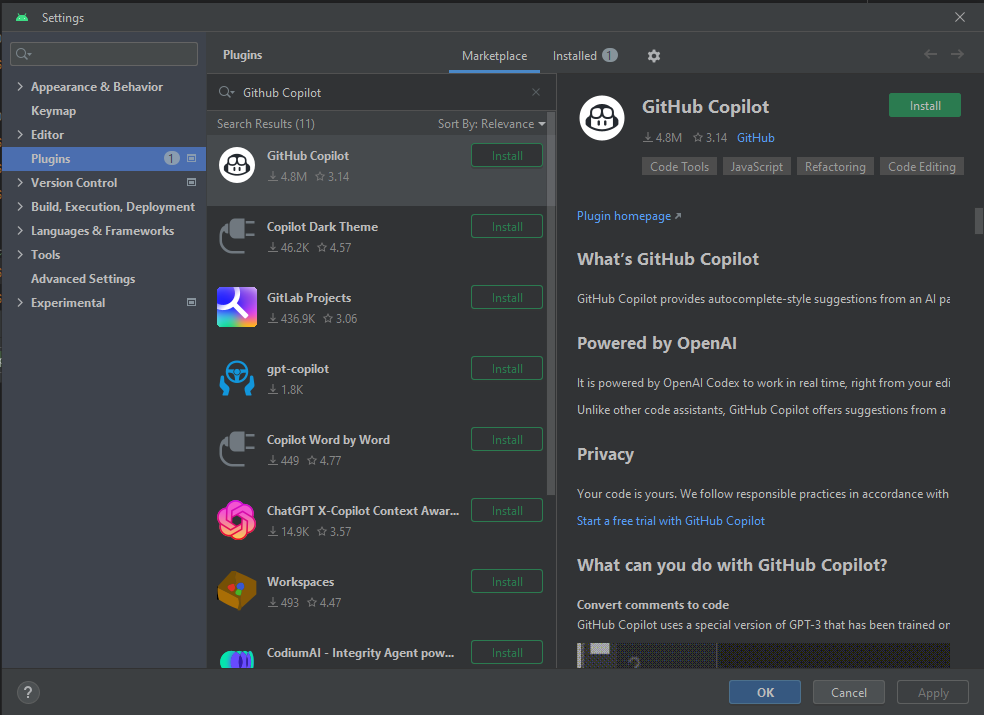Expand the Version Control section

[20, 182]
